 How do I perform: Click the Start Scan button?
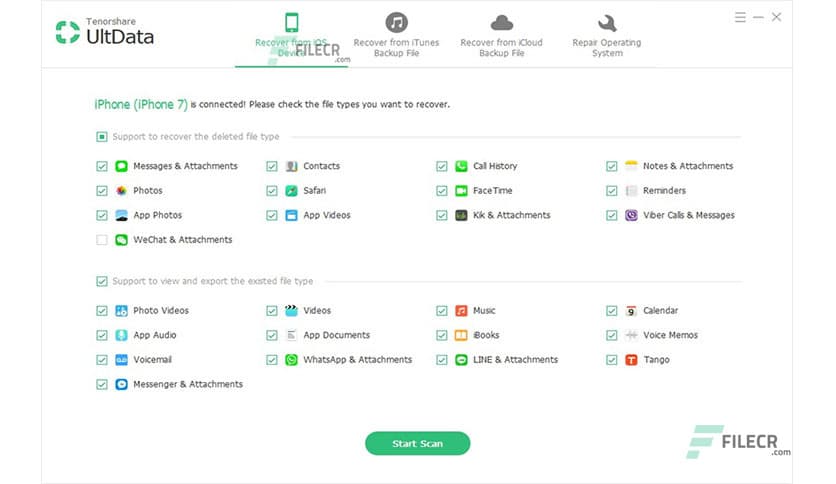[x=417, y=443]
